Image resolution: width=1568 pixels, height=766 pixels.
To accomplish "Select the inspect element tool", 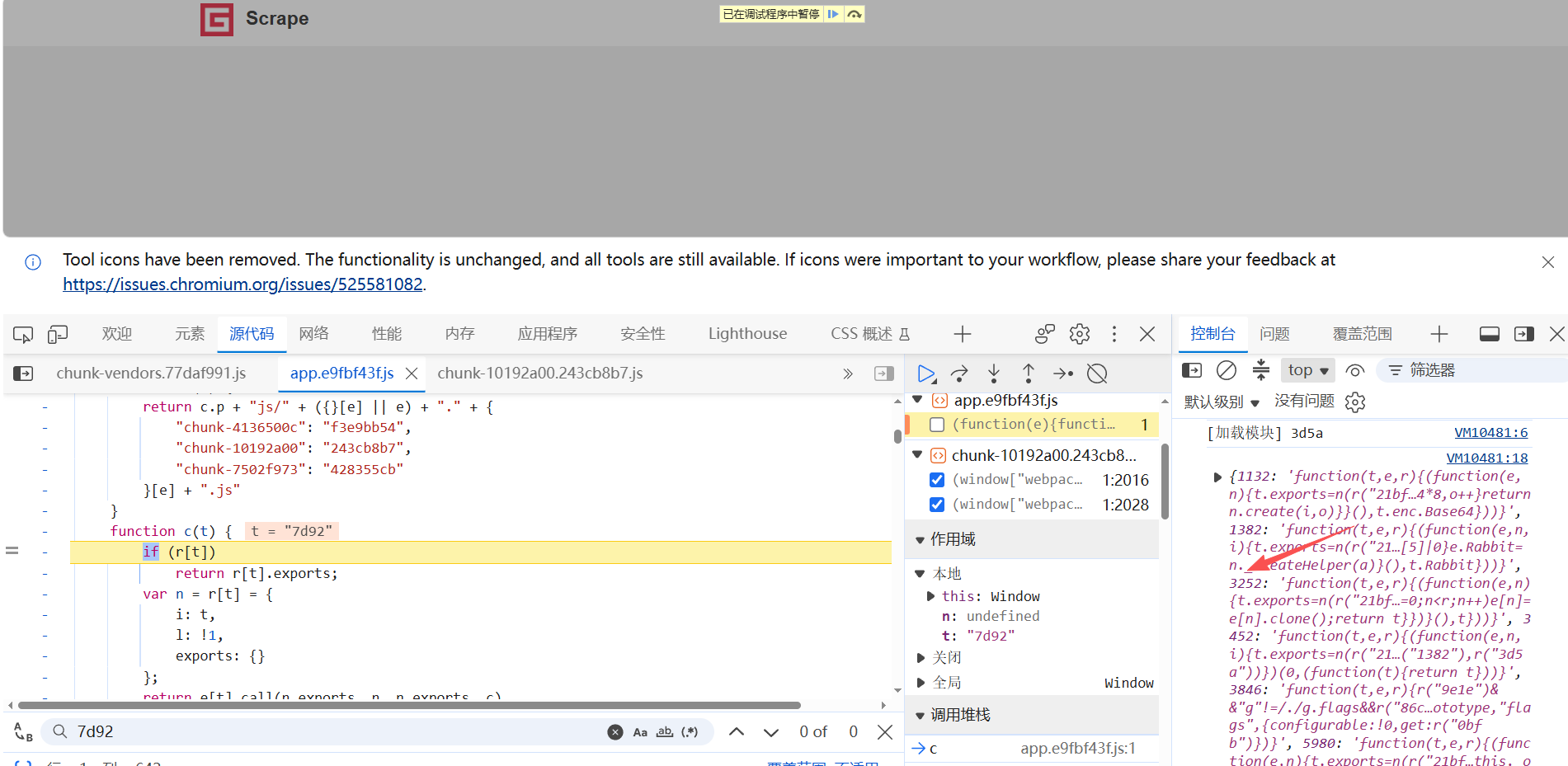I will coord(23,334).
